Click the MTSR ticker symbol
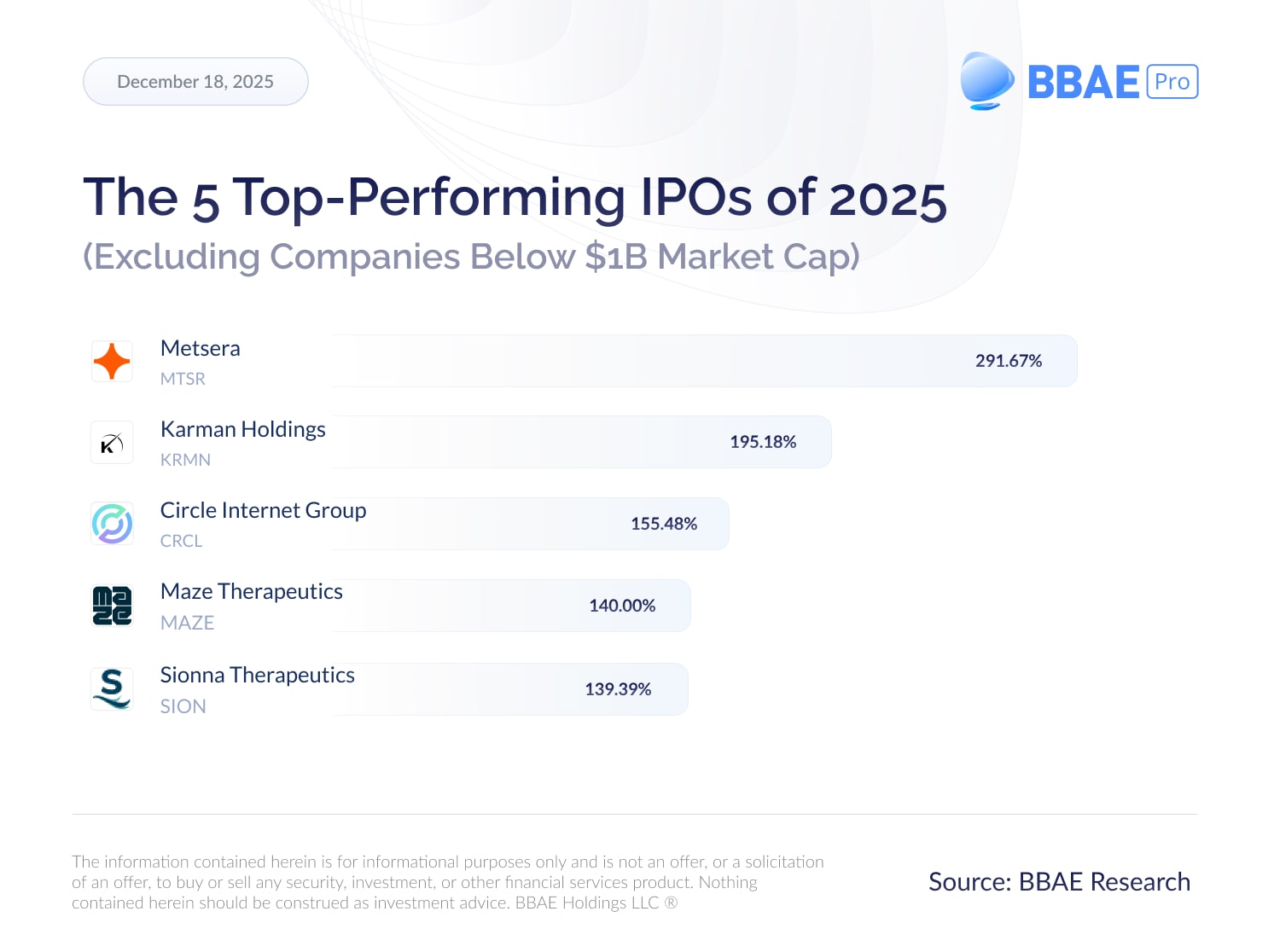Image resolution: width=1280 pixels, height=952 pixels. [x=183, y=379]
